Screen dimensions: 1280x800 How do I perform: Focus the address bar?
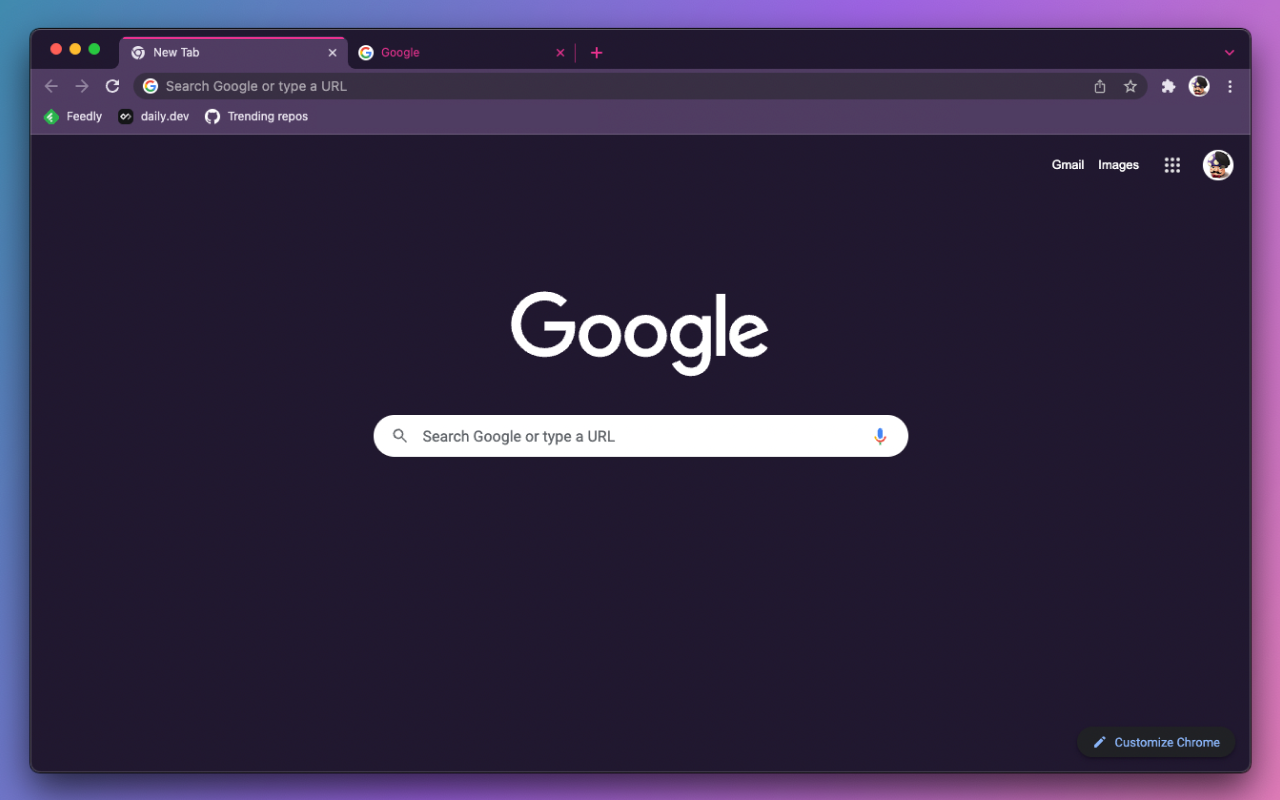click(640, 86)
